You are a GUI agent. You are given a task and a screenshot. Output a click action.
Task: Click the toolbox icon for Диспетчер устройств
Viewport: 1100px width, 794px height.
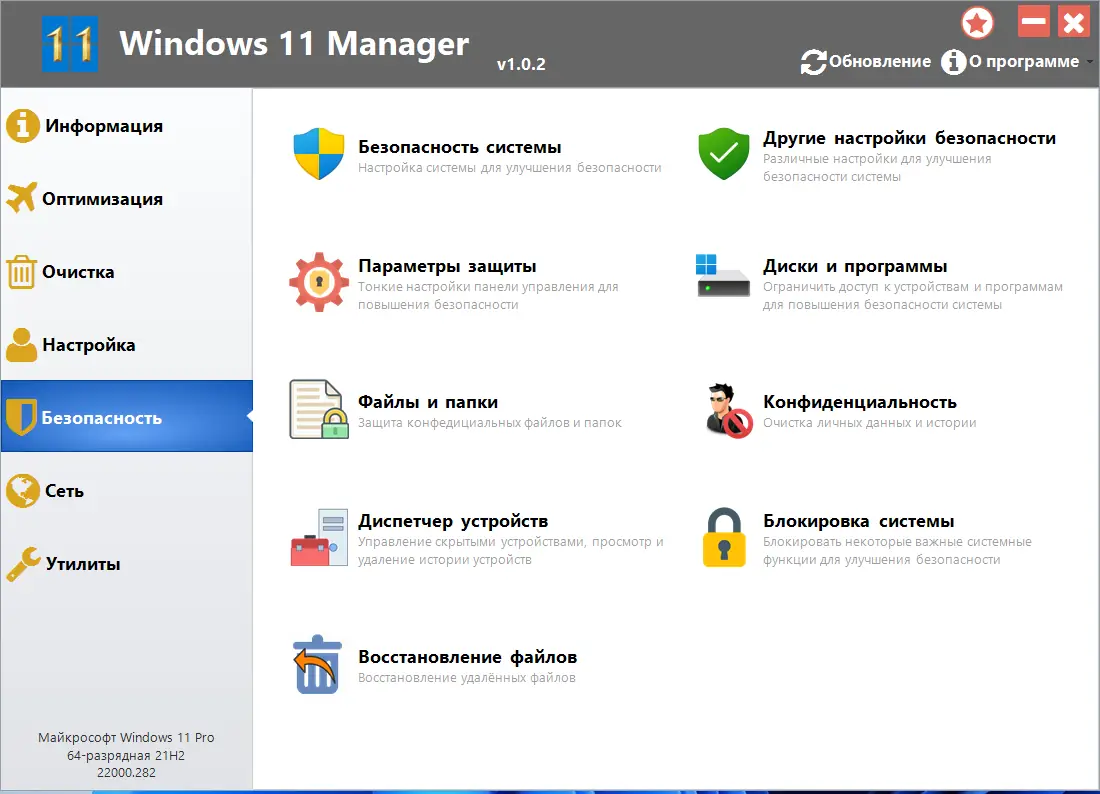[x=319, y=537]
